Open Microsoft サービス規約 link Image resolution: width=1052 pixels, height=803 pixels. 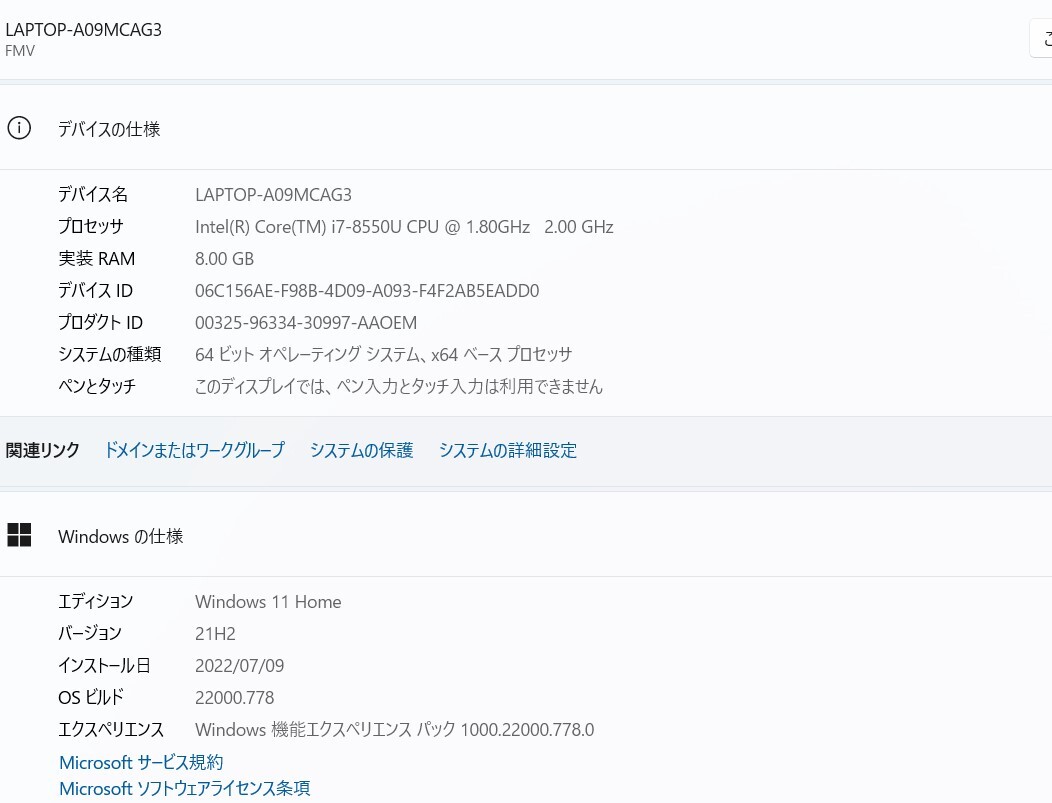pos(141,763)
